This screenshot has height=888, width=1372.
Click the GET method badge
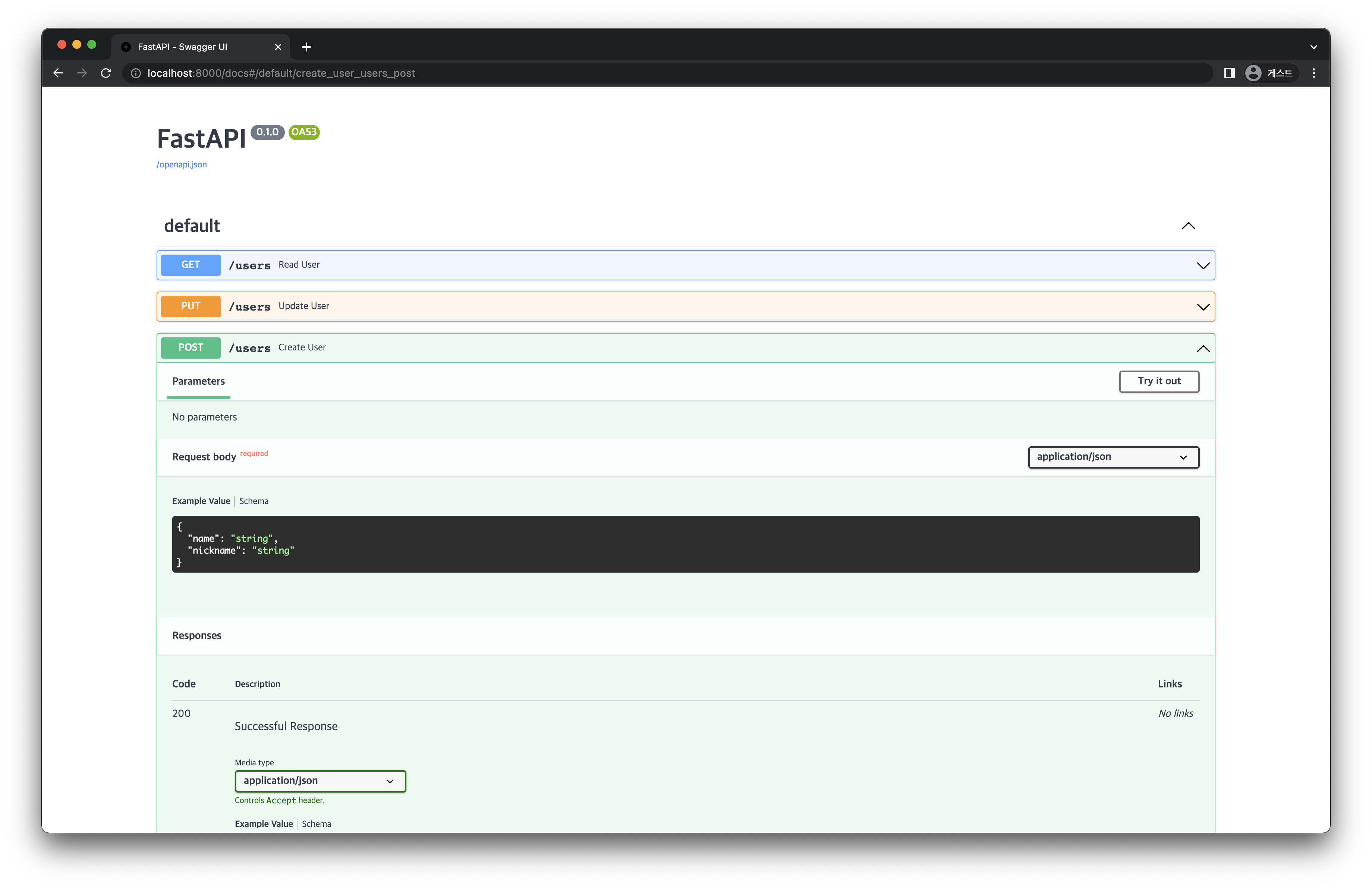click(191, 265)
